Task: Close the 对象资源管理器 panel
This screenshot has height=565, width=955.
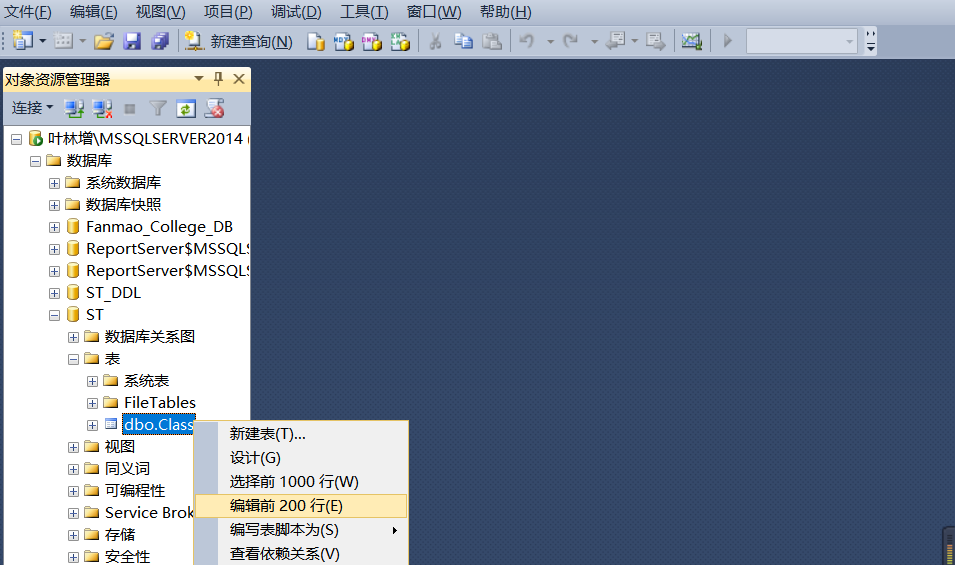Action: click(239, 79)
